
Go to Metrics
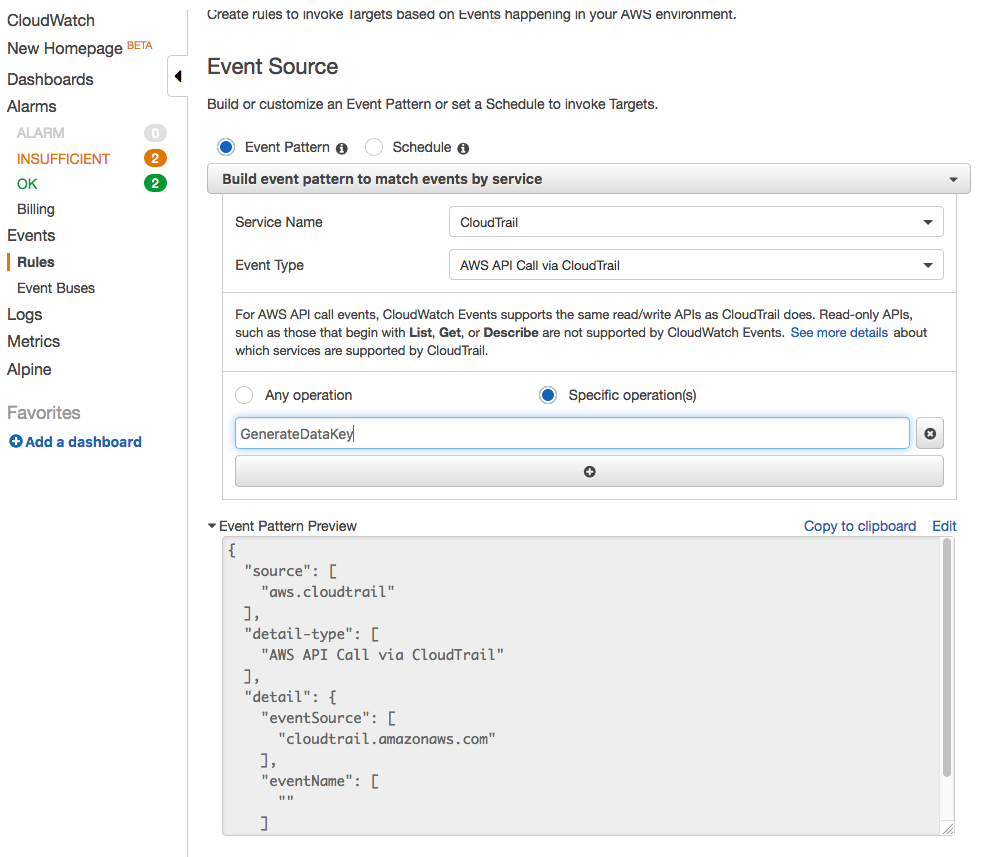pyautogui.click(x=34, y=342)
